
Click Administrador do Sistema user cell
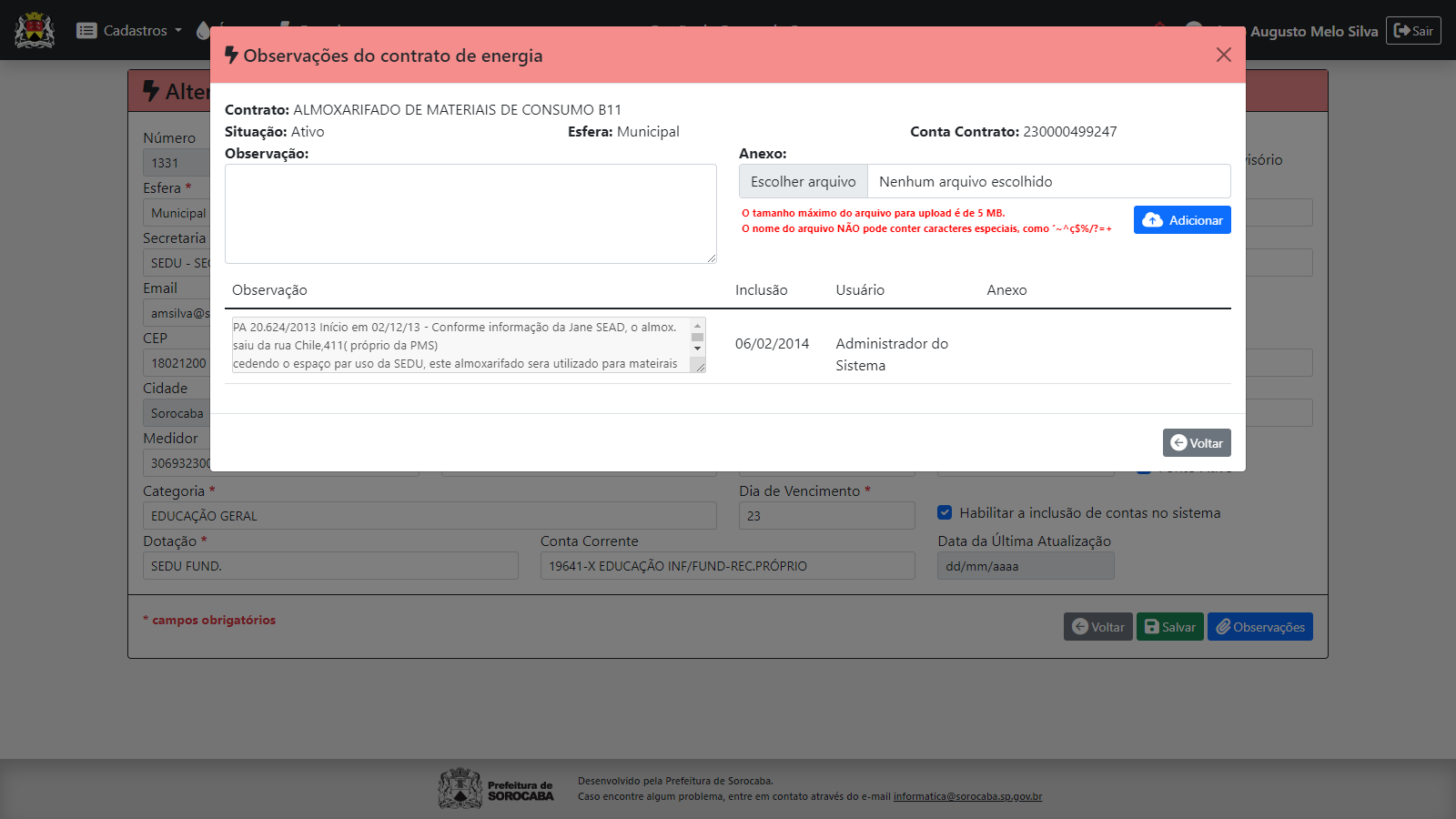pyautogui.click(x=892, y=354)
